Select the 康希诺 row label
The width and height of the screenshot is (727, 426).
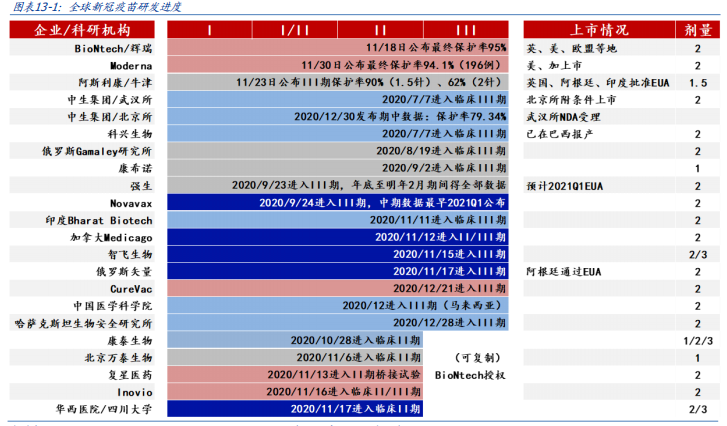pyautogui.click(x=135, y=168)
